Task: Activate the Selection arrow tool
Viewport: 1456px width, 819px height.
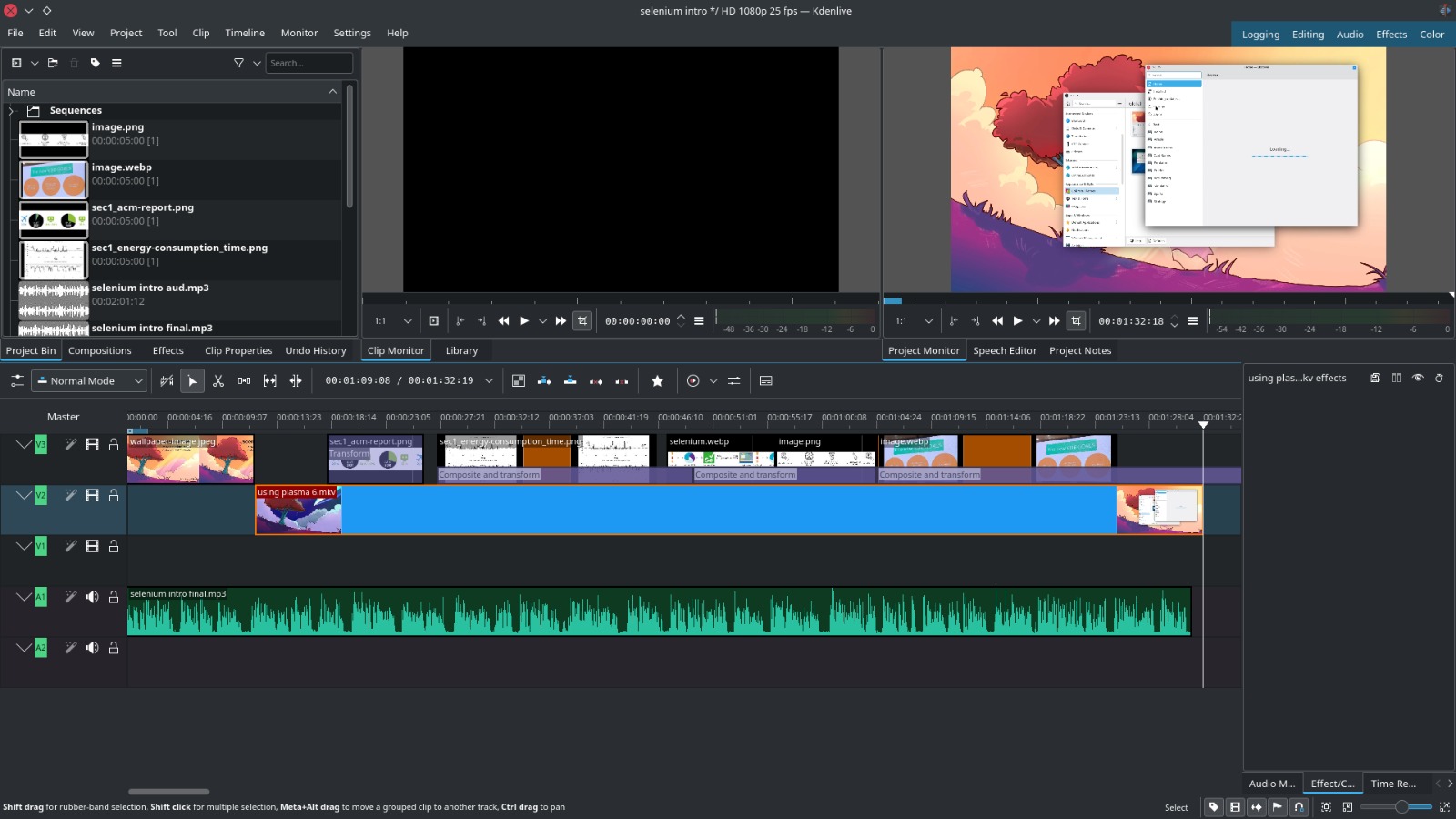Action: 192,381
